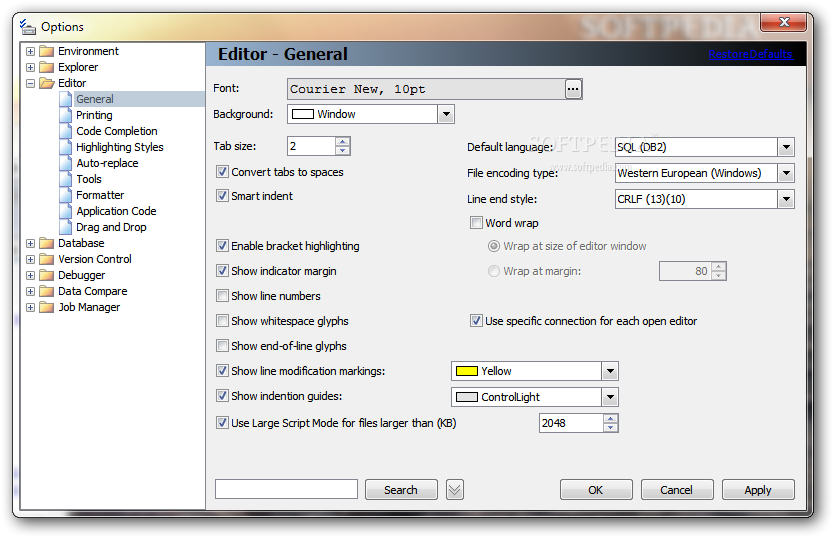Open Drag and Drop settings
834x538 pixels.
[111, 227]
